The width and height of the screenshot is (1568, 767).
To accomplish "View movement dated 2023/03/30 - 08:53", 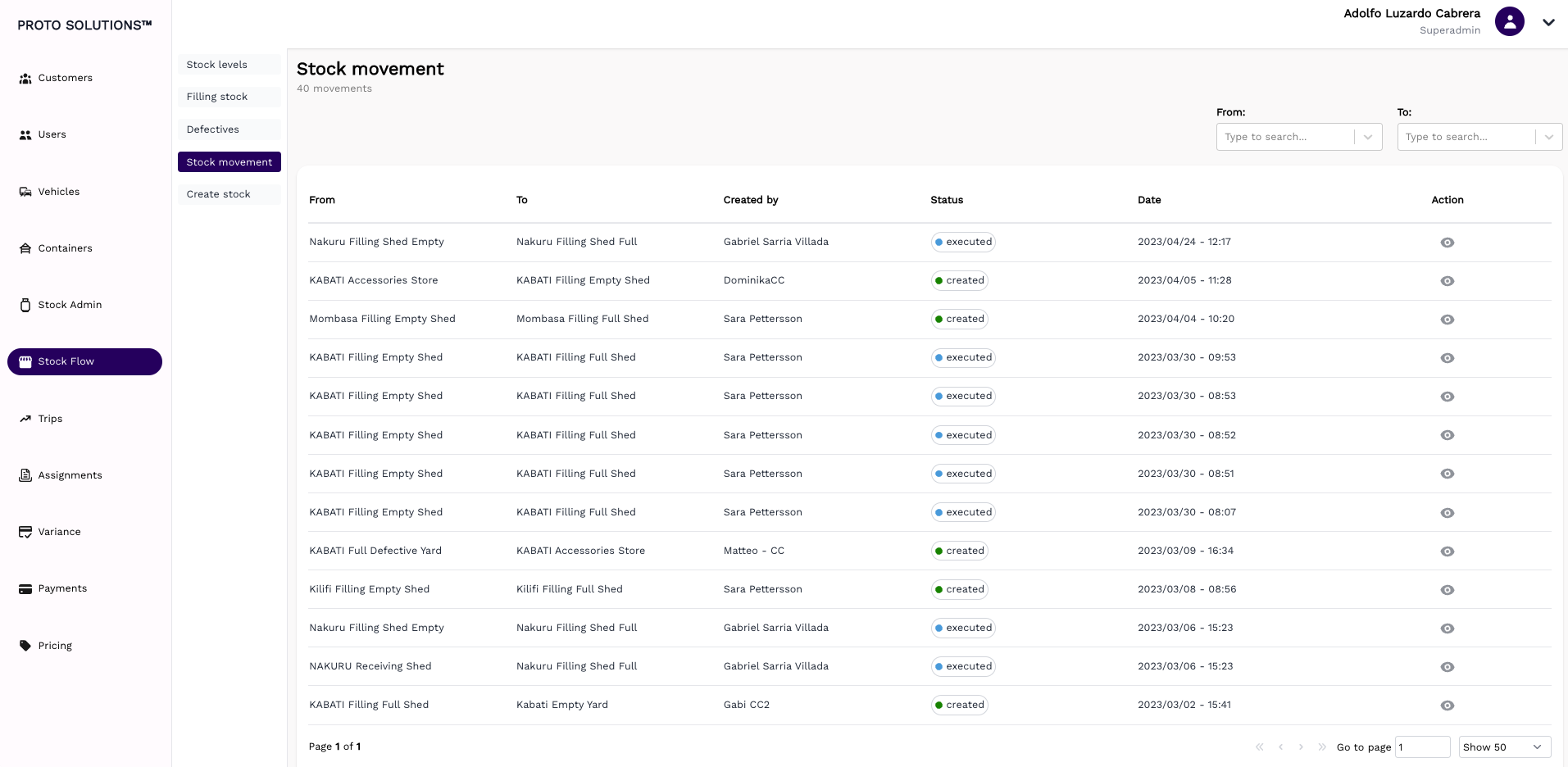I will point(1448,397).
